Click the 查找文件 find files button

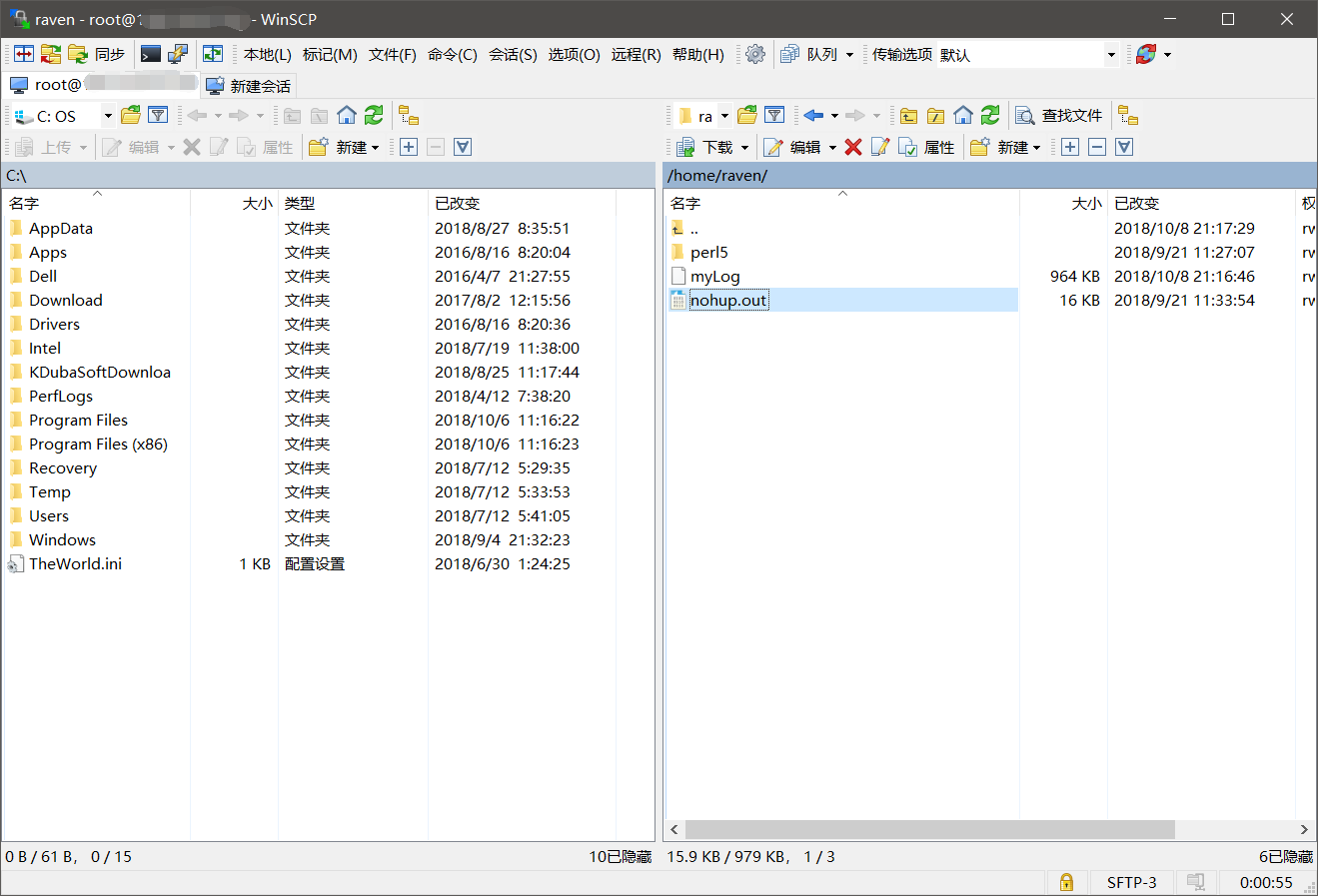[1059, 116]
